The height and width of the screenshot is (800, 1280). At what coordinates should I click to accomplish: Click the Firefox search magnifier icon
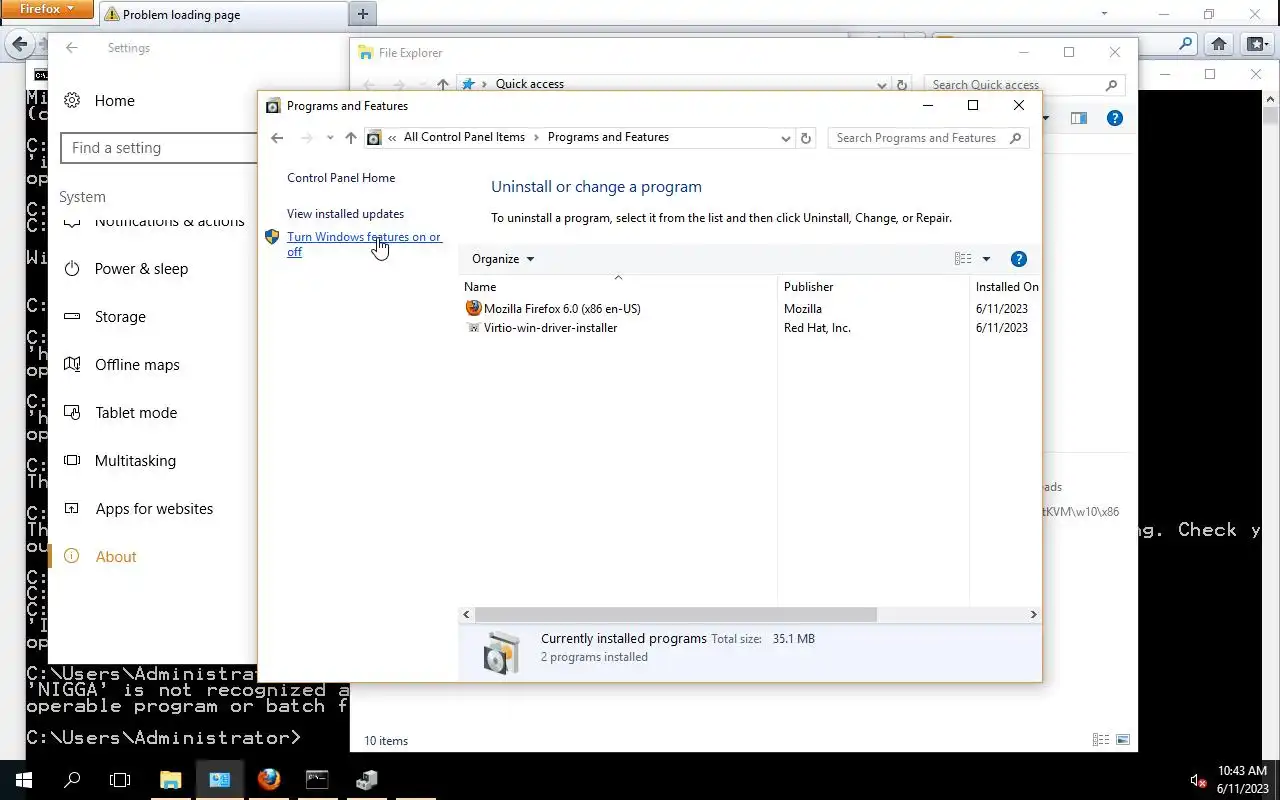1185,44
